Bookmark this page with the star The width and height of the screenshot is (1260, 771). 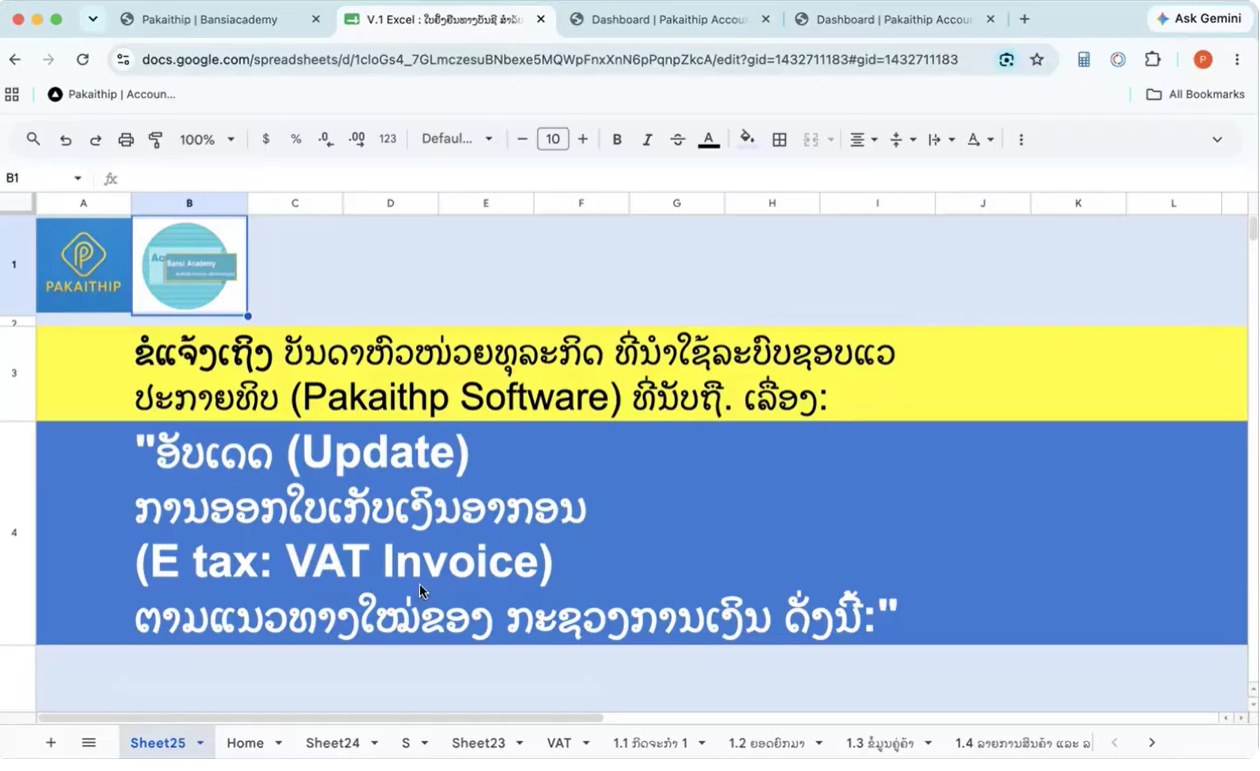click(x=1037, y=60)
